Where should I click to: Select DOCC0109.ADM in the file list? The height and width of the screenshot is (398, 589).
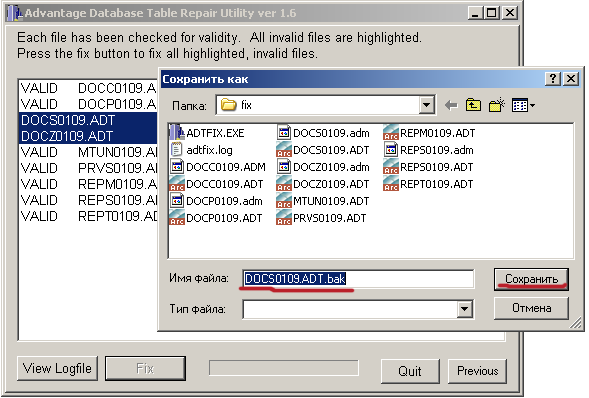click(218, 167)
